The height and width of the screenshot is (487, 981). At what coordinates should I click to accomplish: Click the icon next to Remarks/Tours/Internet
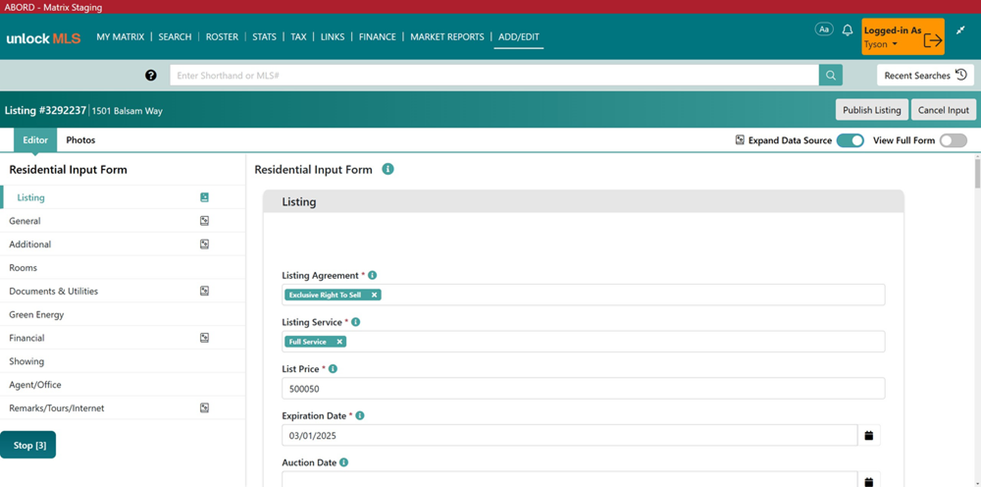click(x=204, y=408)
